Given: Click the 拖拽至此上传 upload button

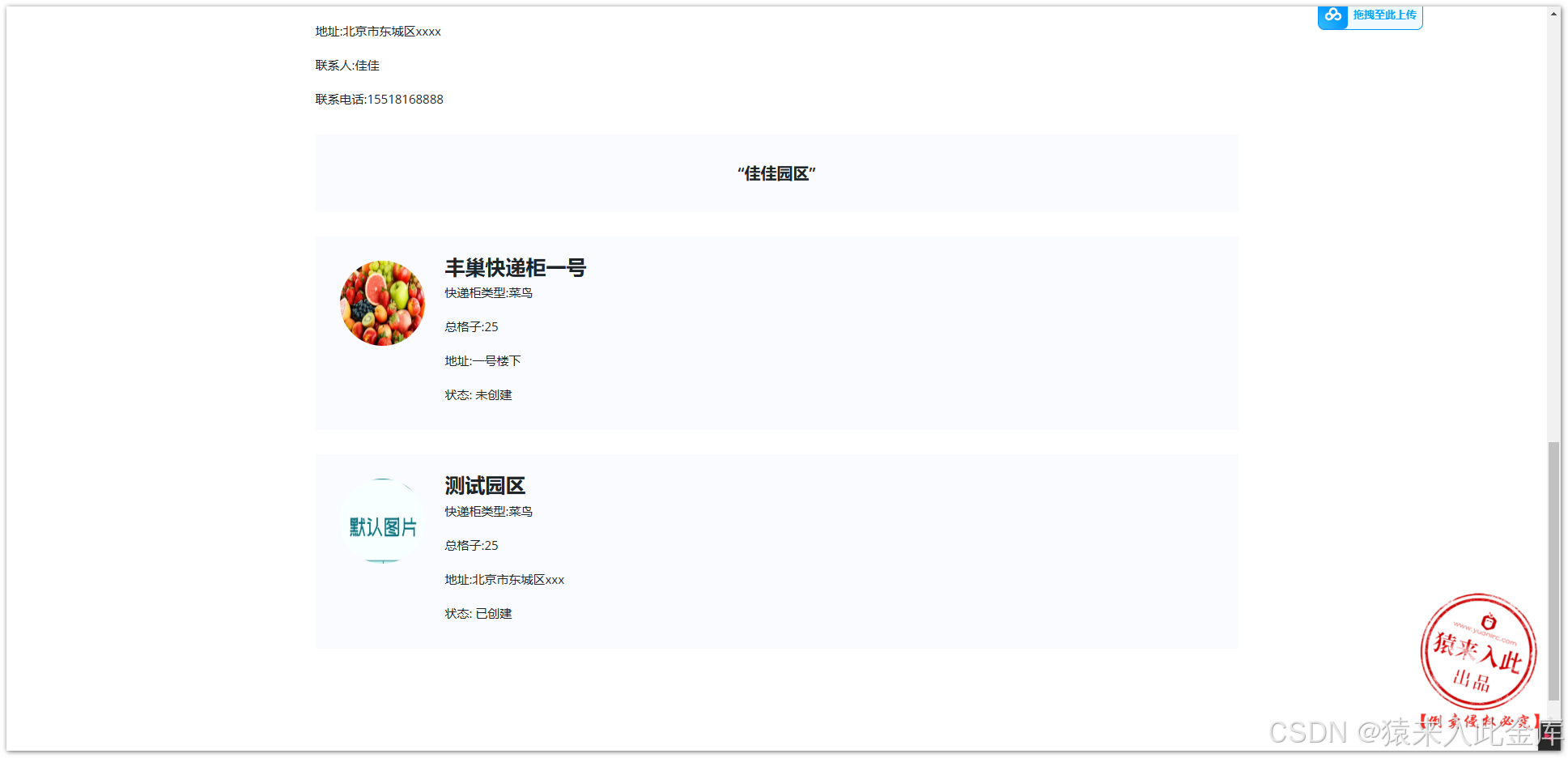Looking at the screenshot, I should click(1370, 16).
